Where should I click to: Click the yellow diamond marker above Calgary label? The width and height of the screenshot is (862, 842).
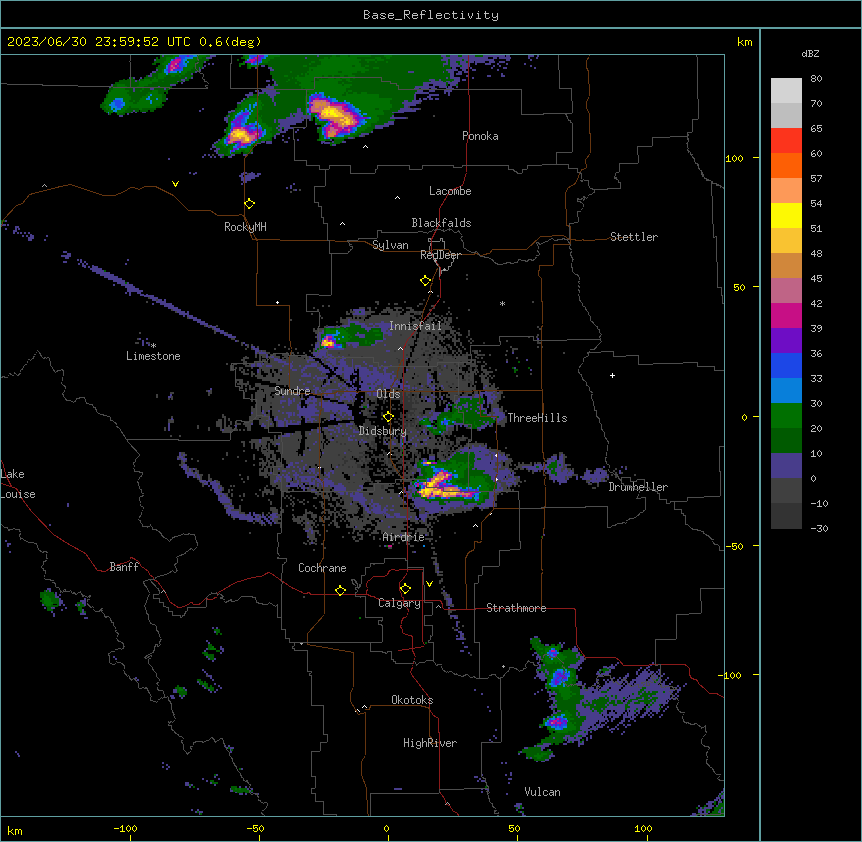(x=405, y=589)
